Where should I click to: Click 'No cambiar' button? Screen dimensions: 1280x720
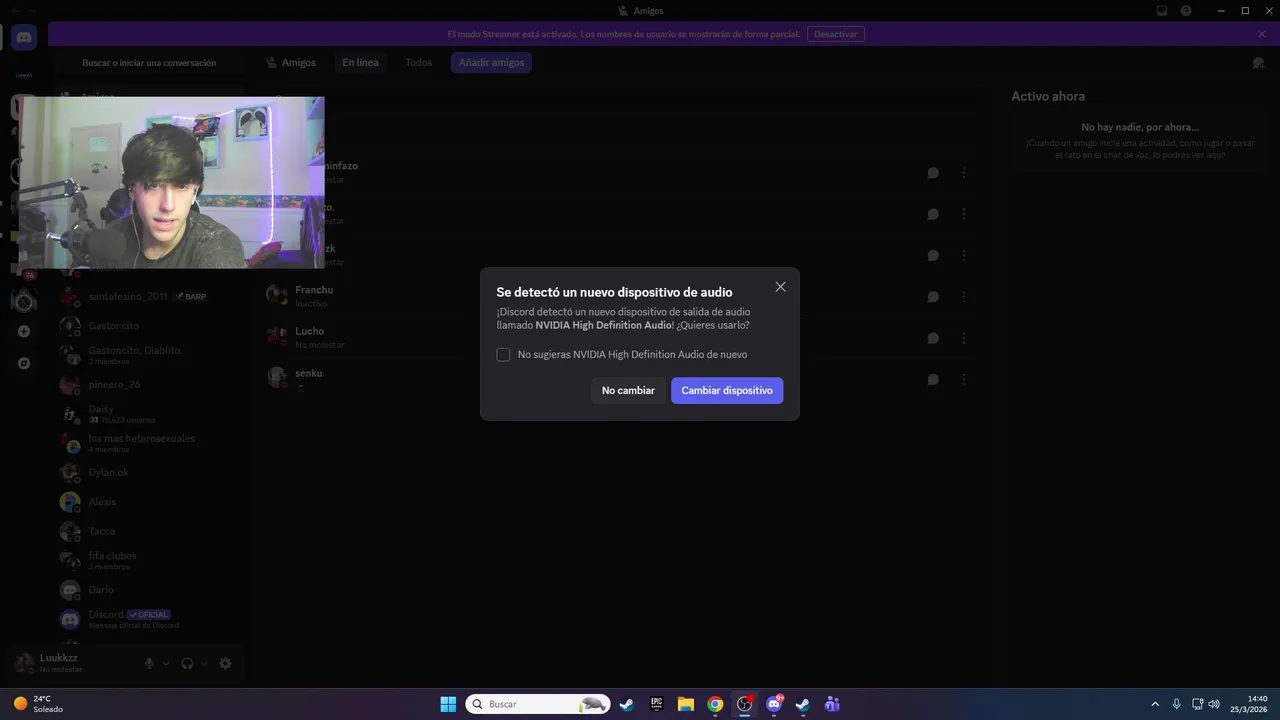(628, 390)
